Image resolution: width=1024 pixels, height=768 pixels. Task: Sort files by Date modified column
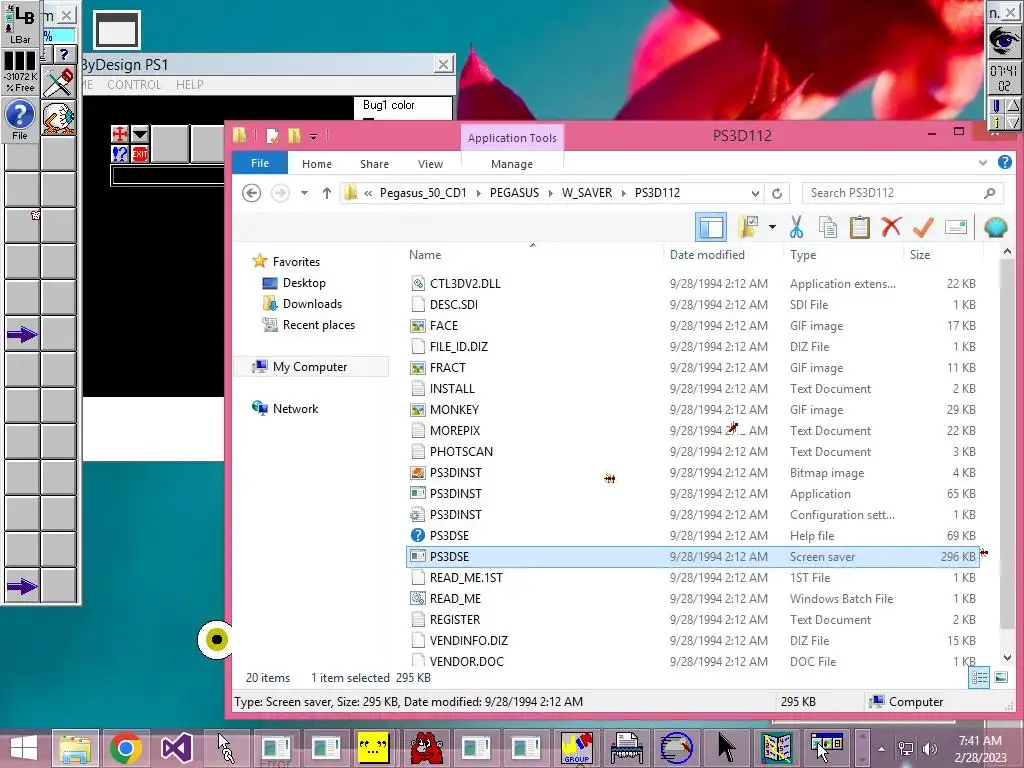707,255
